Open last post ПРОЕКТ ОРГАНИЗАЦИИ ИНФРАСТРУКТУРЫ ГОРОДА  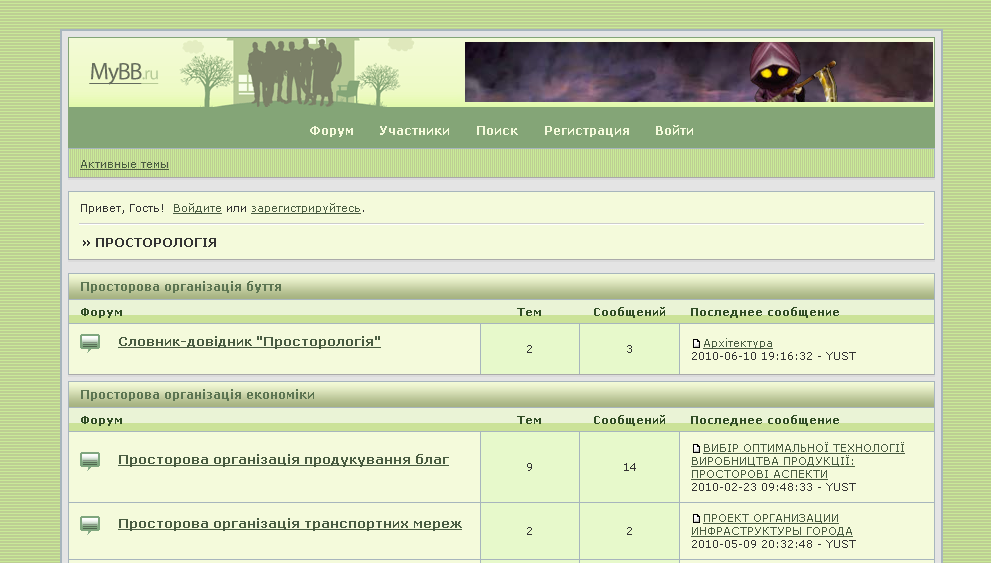tap(772, 524)
